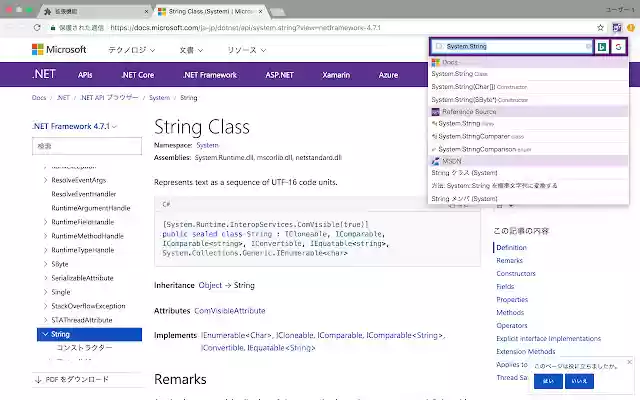
Task: Open the 文書 dropdown menu
Action: pos(191,50)
